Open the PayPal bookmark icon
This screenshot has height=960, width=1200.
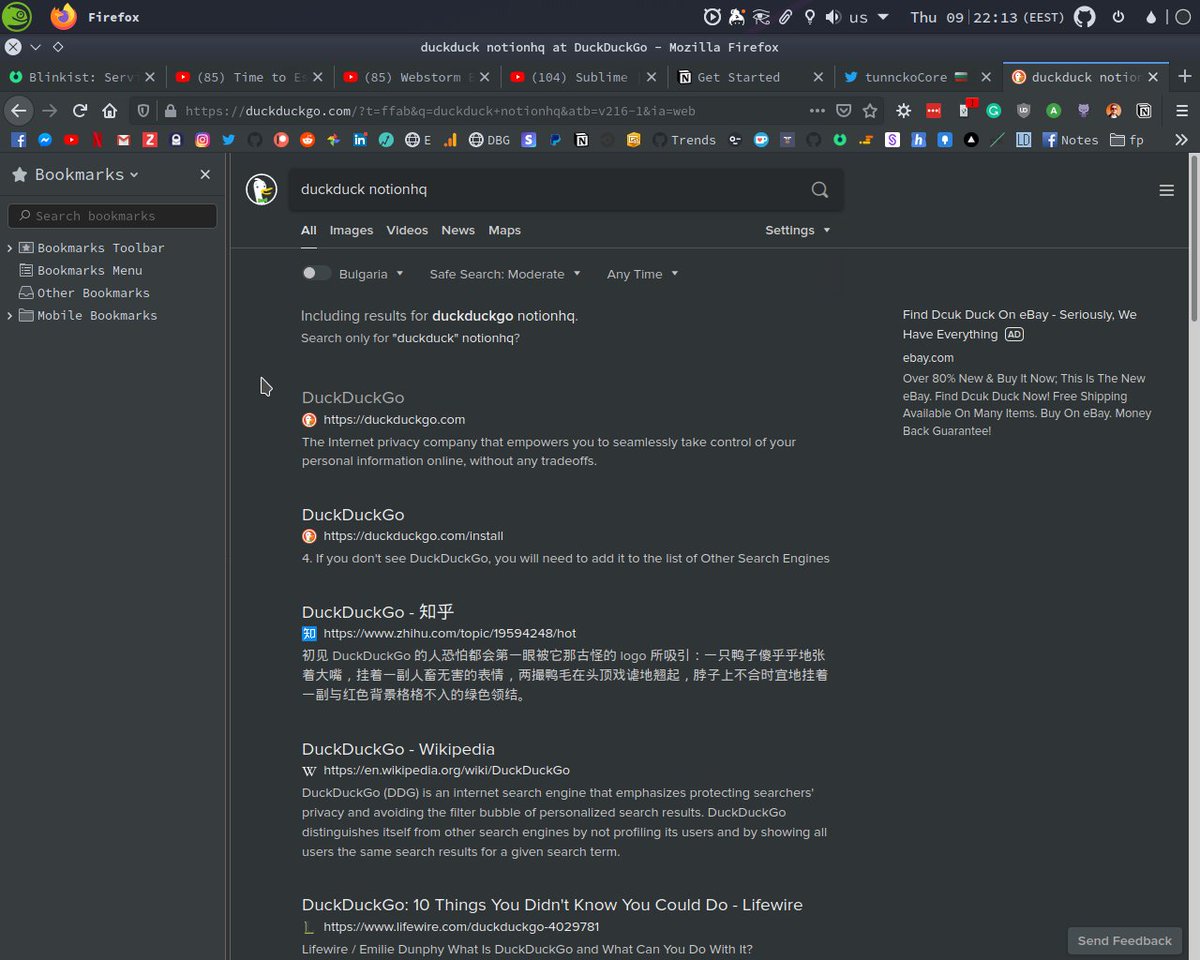pyautogui.click(x=555, y=140)
